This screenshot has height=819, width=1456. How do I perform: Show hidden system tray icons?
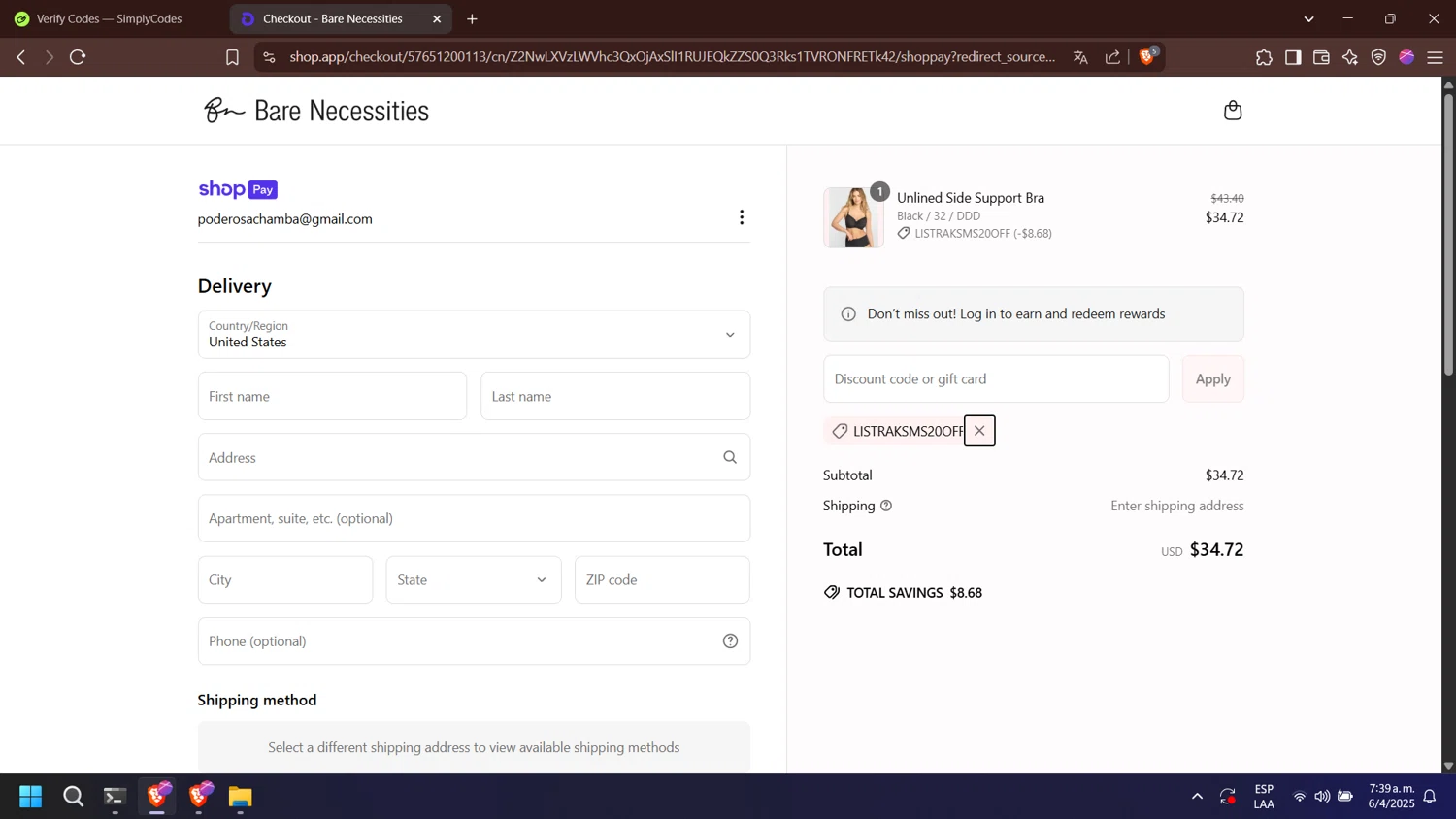(1197, 797)
